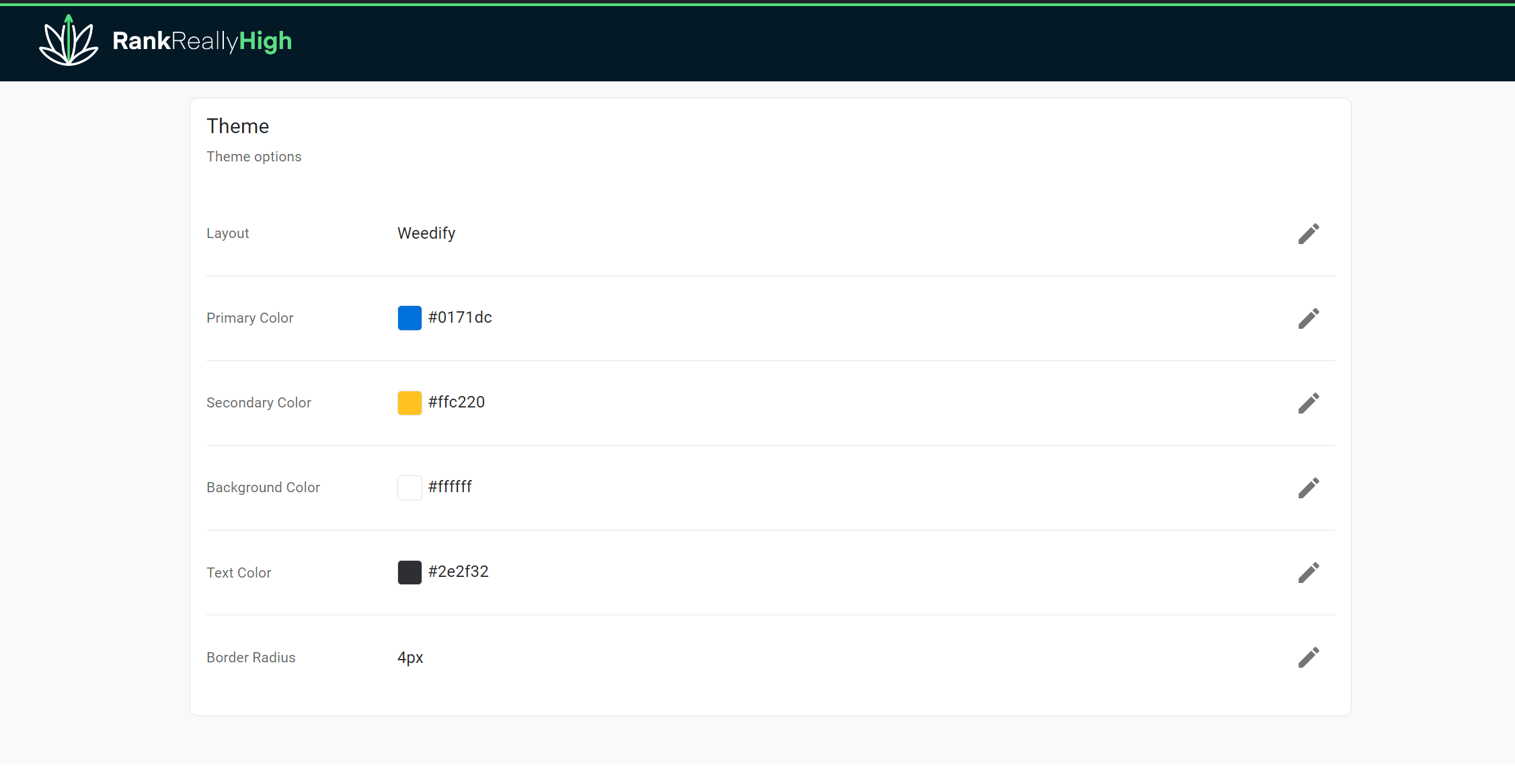Click the blue Primary Color swatch
This screenshot has width=1515, height=784.
pos(410,318)
